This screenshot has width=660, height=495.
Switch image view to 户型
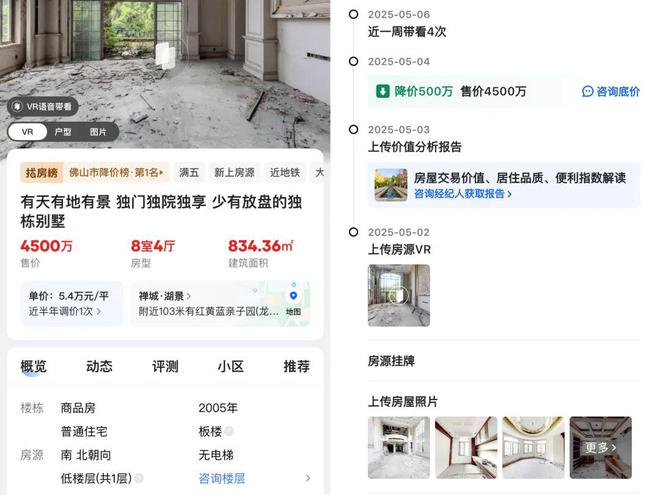coord(63,132)
